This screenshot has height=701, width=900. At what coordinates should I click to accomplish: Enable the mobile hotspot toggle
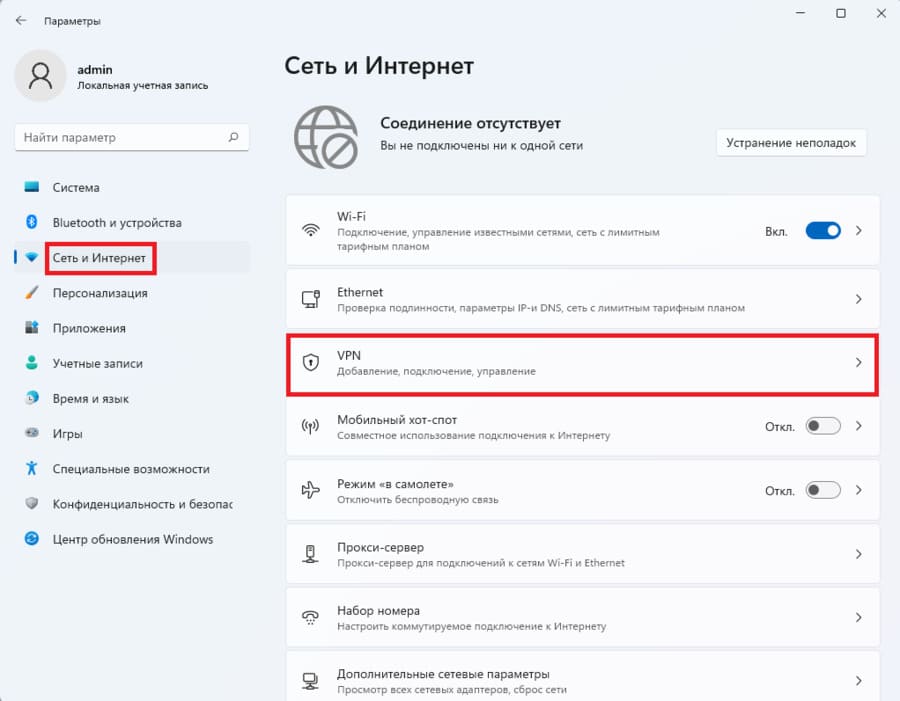point(823,426)
